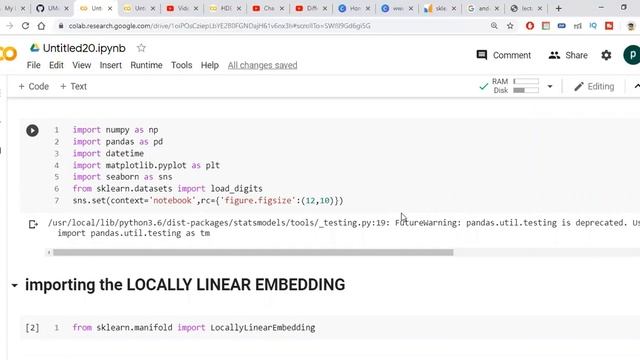Add a new Code cell
Screen dimensions: 640x360
pos(33,87)
